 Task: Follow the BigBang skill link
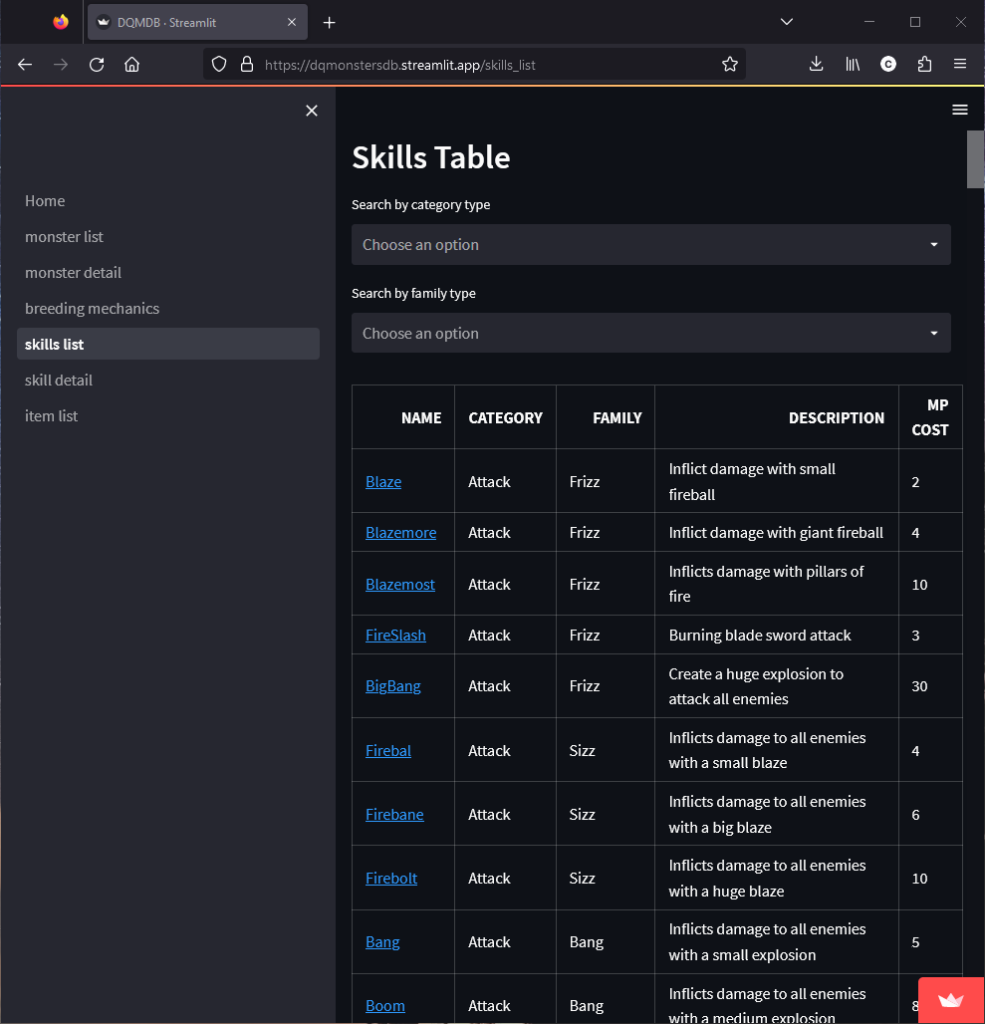393,686
